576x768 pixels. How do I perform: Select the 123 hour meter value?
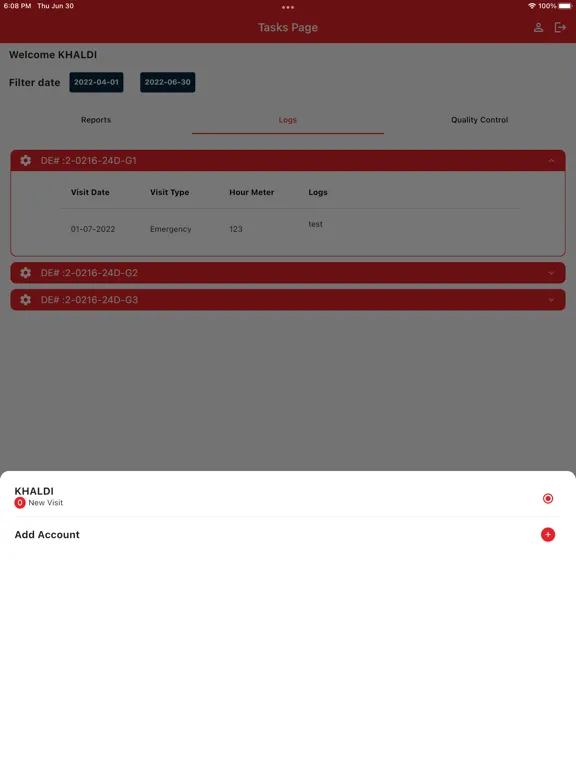tap(236, 229)
